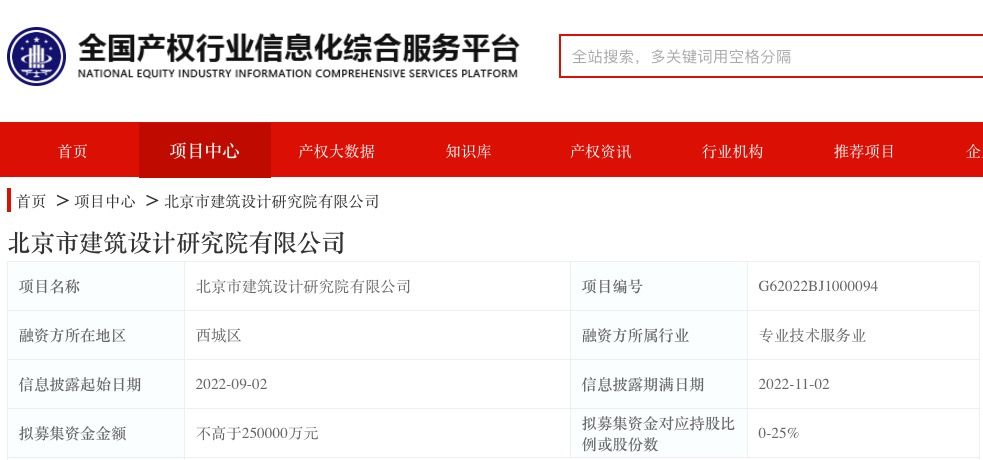
Task: Select the 项目编号 label cell
Action: (659, 286)
